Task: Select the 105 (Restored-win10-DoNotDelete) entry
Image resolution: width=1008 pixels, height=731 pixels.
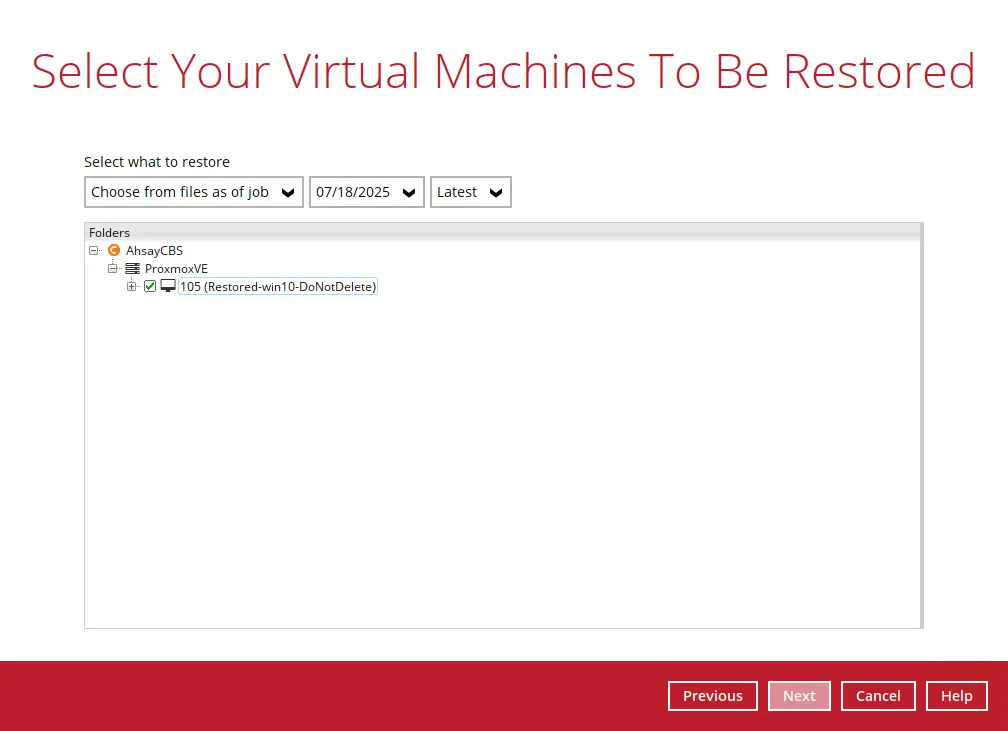Action: [x=277, y=286]
